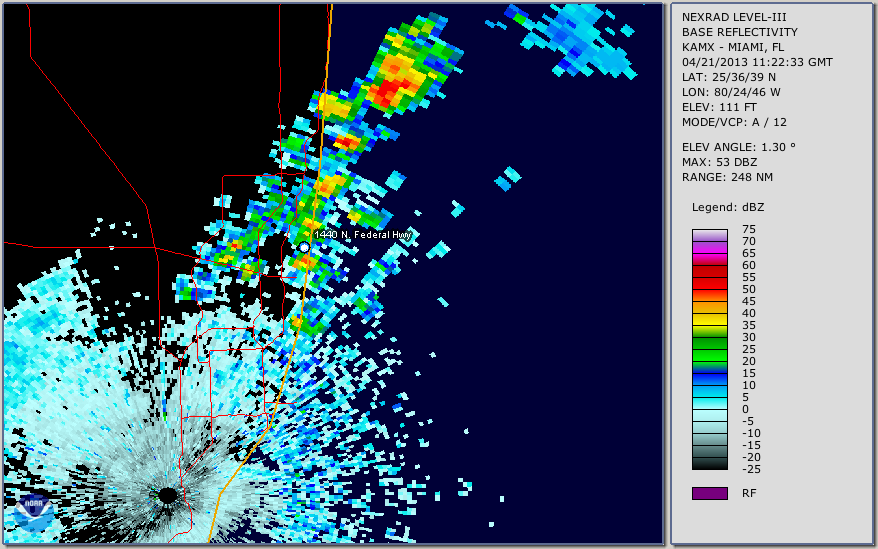Click the '04/21/2013 11:22:33 GMT' timestamp
The width and height of the screenshot is (878, 549).
point(757,62)
